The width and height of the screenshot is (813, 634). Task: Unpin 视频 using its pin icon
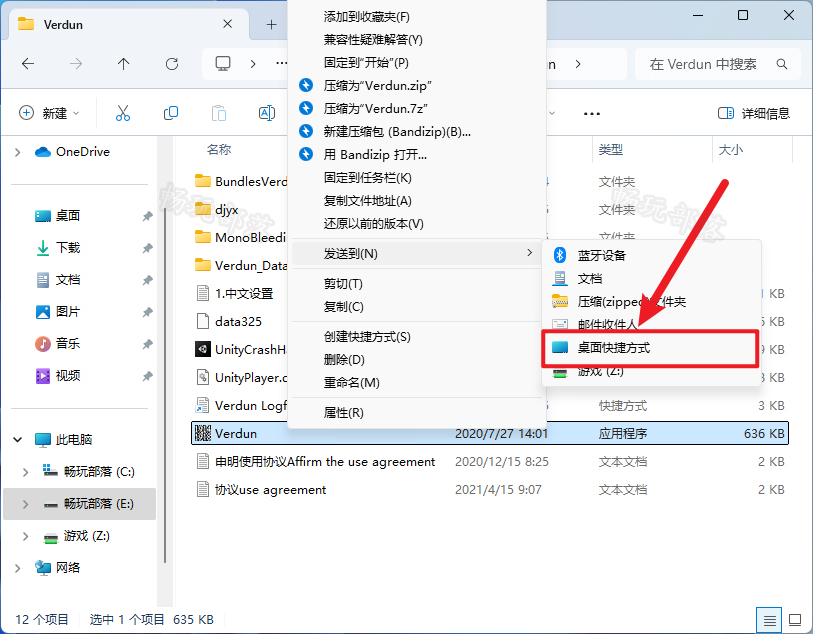[148, 376]
